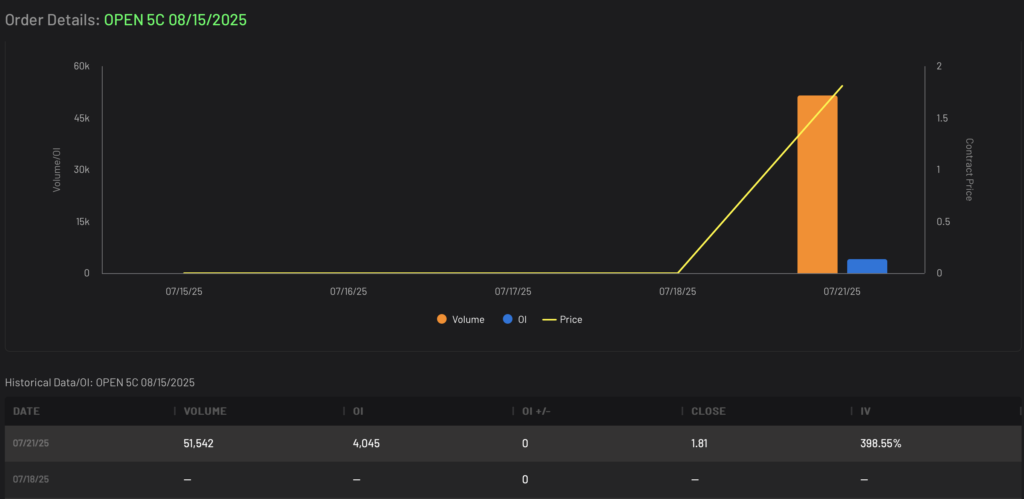This screenshot has height=499, width=1024.
Task: Toggle the Volume series via its legend label
Action: (x=468, y=319)
